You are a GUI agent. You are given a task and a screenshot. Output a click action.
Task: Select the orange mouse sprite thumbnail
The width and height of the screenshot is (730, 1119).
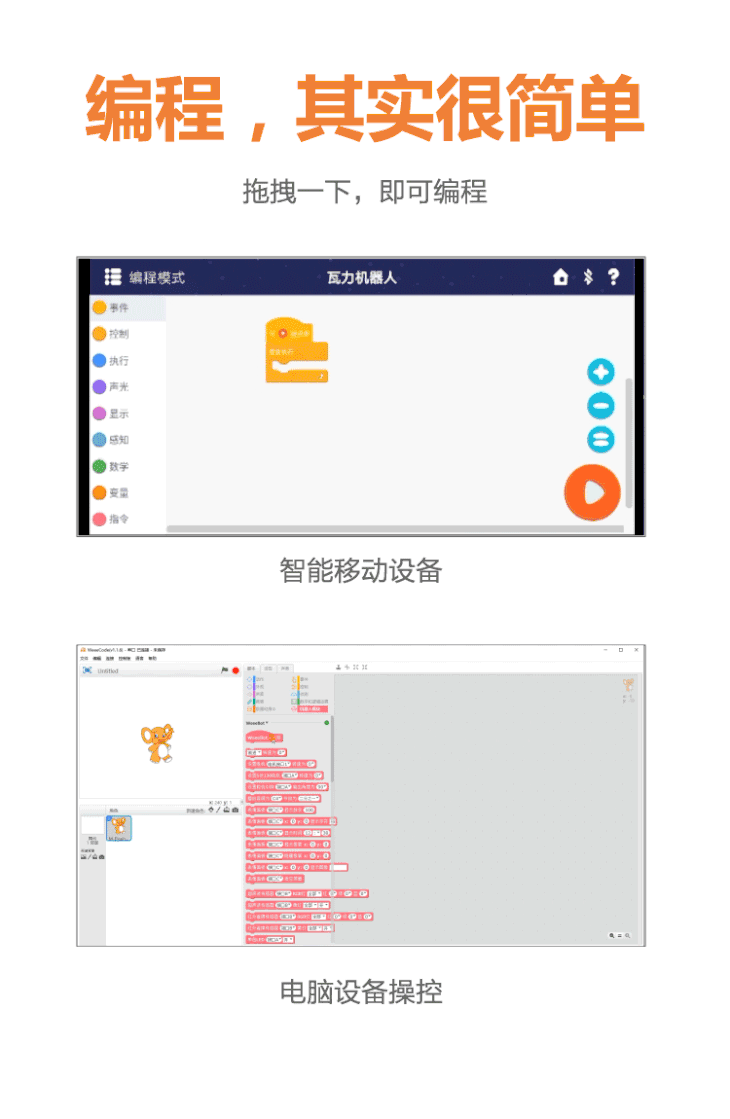pos(119,828)
